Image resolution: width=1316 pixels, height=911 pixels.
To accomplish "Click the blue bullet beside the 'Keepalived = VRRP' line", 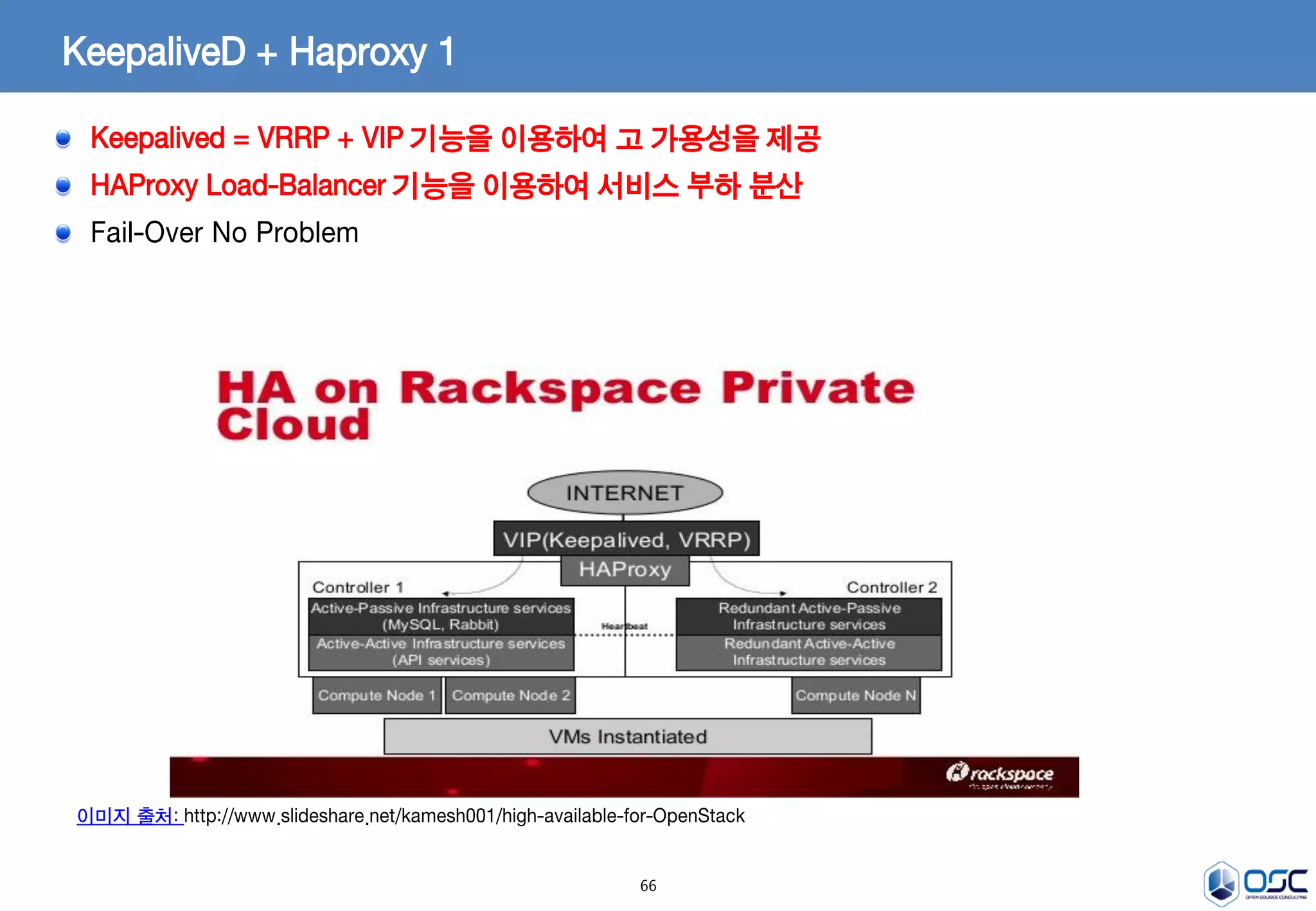I will (x=63, y=139).
